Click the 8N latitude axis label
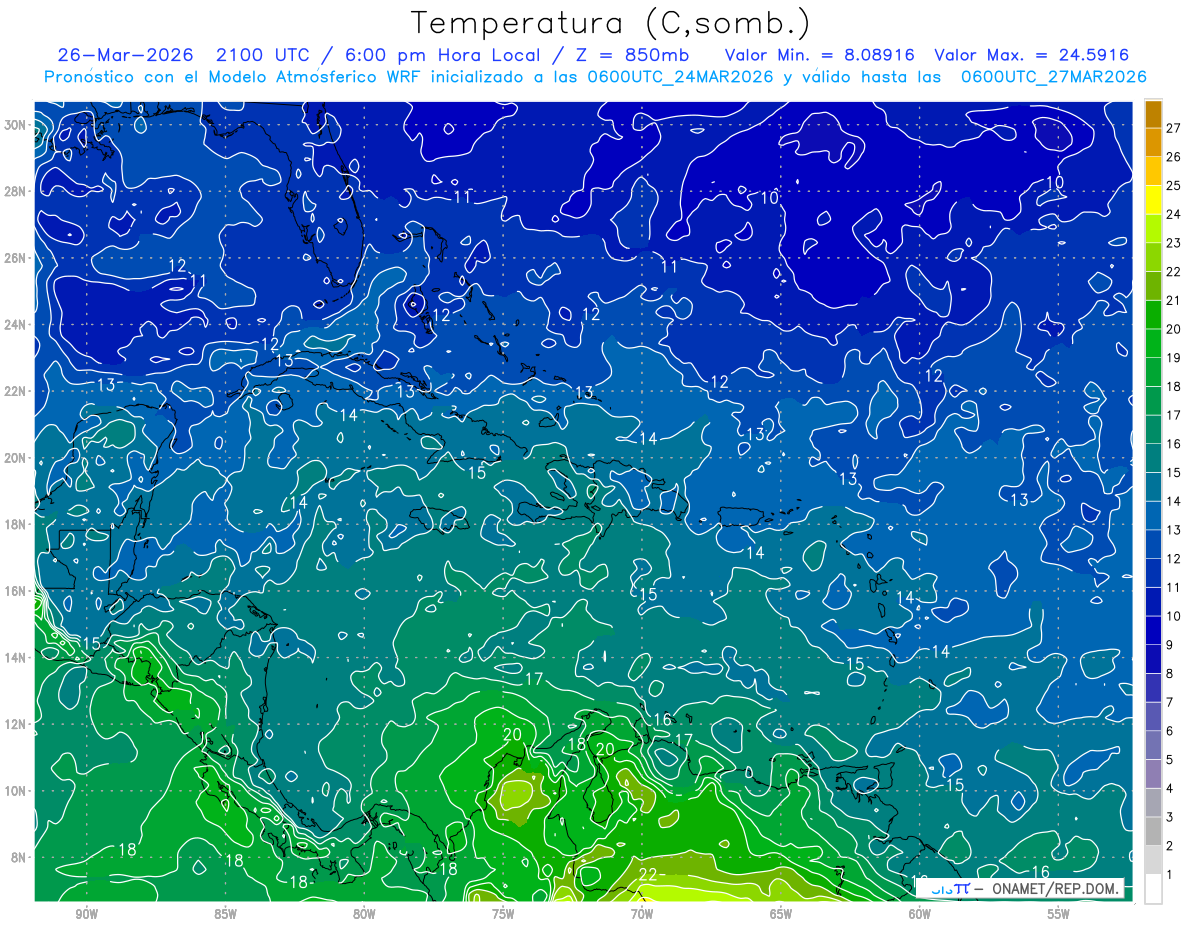1200x927 pixels. (18, 857)
